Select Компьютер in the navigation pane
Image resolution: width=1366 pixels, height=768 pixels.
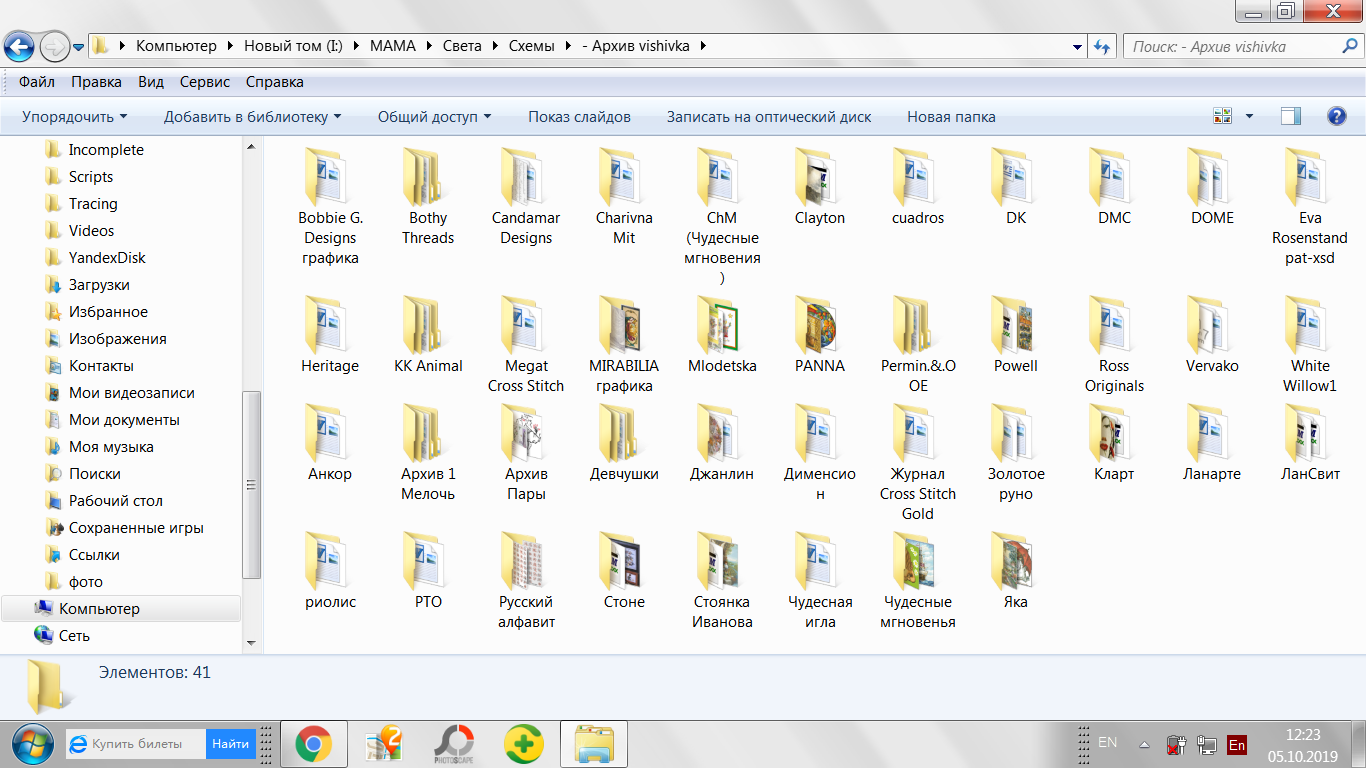121,609
